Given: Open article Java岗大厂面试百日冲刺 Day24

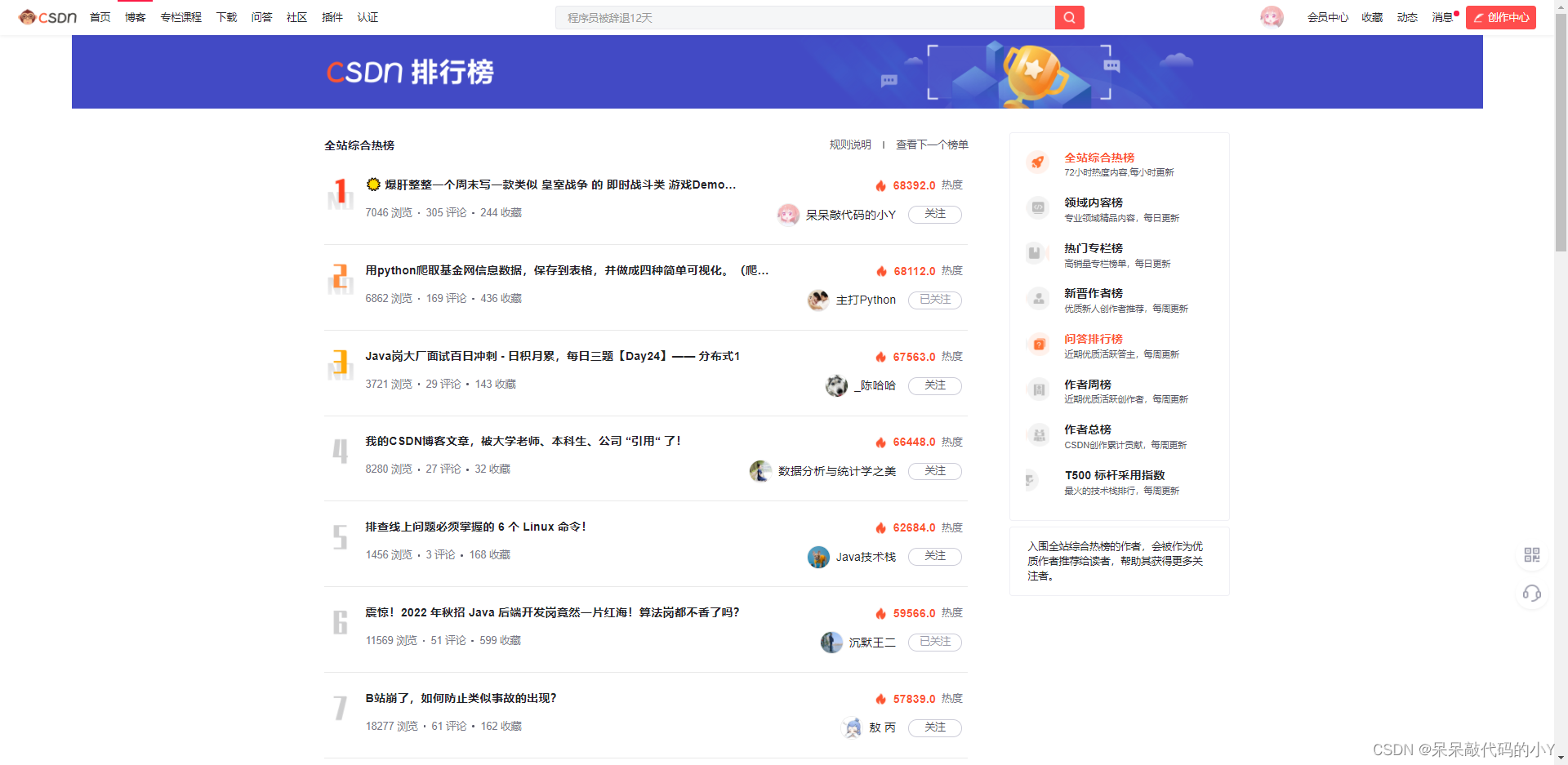Looking at the screenshot, I should [552, 356].
